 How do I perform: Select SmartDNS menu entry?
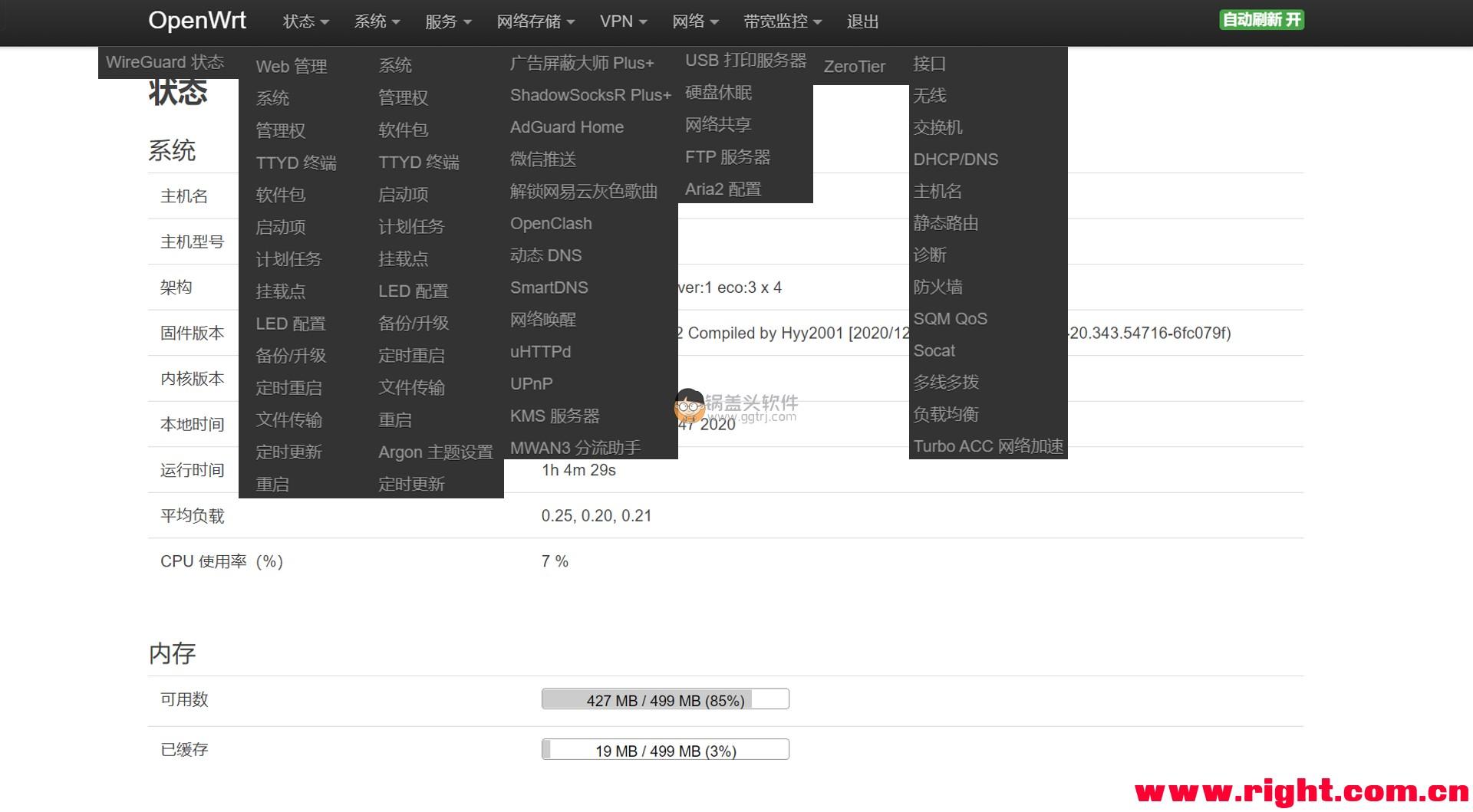pyautogui.click(x=549, y=288)
